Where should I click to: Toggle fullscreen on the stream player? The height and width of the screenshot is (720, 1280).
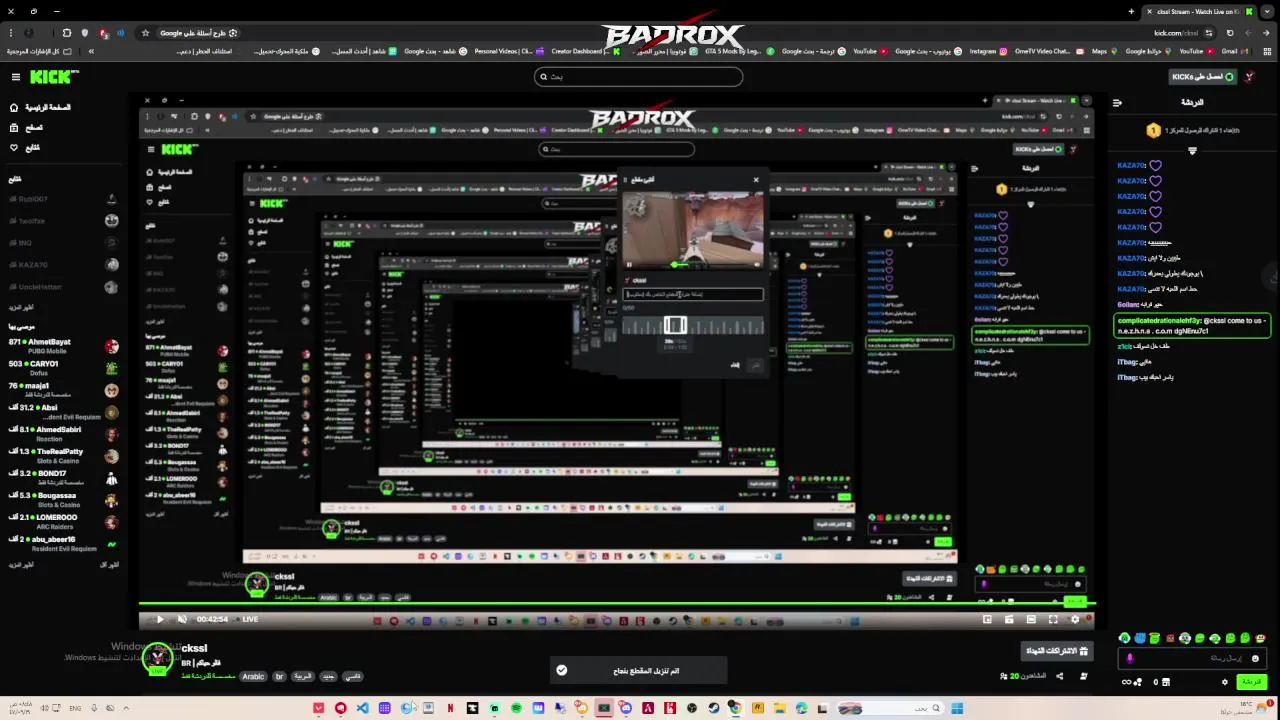pos(1053,619)
